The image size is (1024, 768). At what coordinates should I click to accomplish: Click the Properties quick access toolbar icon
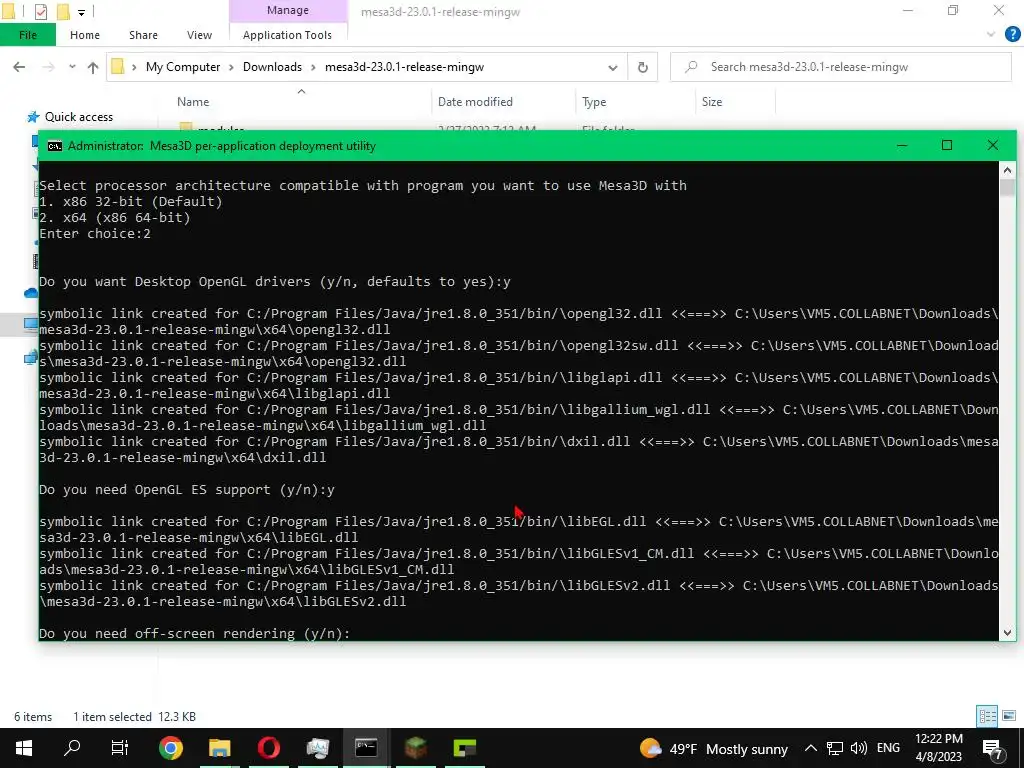click(40, 11)
